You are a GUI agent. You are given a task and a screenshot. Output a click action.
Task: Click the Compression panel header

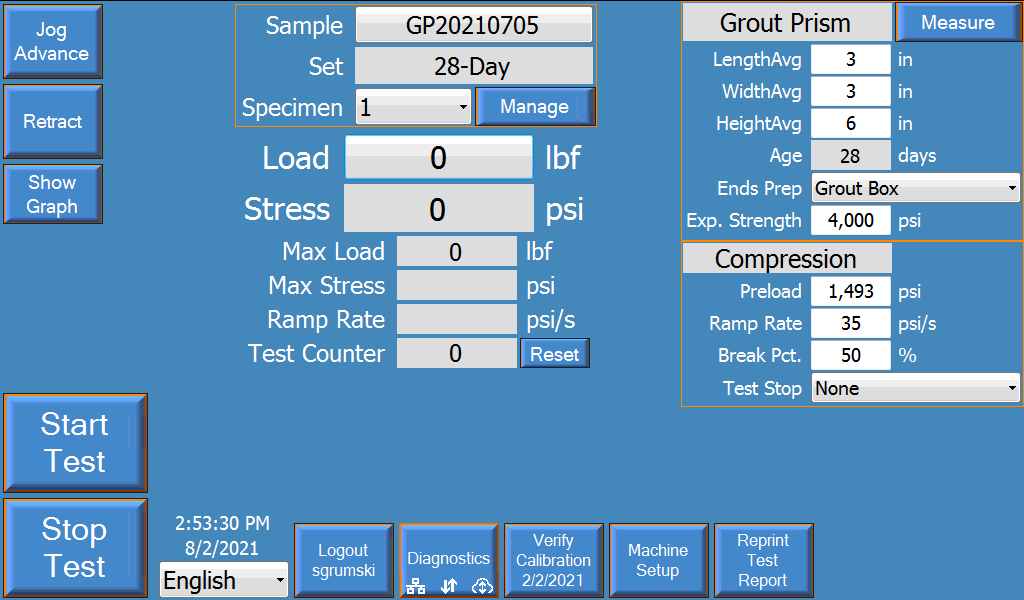(x=786, y=259)
